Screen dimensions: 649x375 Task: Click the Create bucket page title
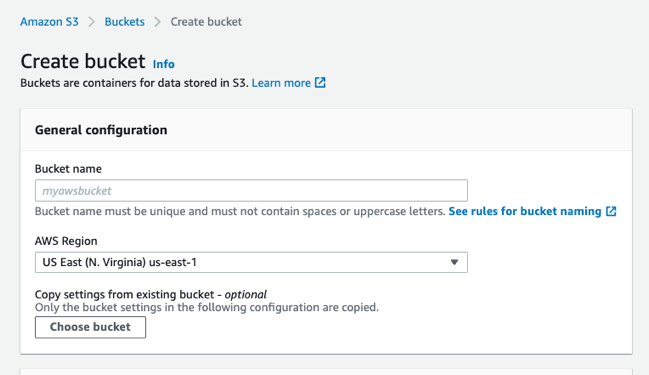tap(83, 61)
